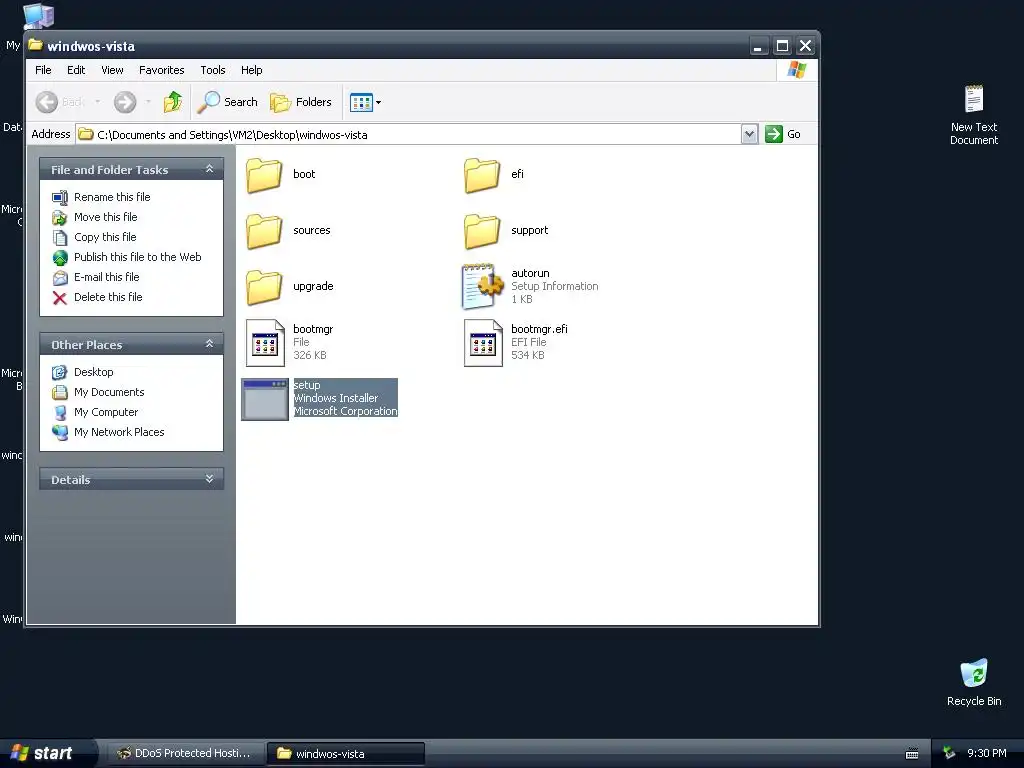Select the bootmgr.efi file icon
The width and height of the screenshot is (1024, 768).
pyautogui.click(x=483, y=342)
